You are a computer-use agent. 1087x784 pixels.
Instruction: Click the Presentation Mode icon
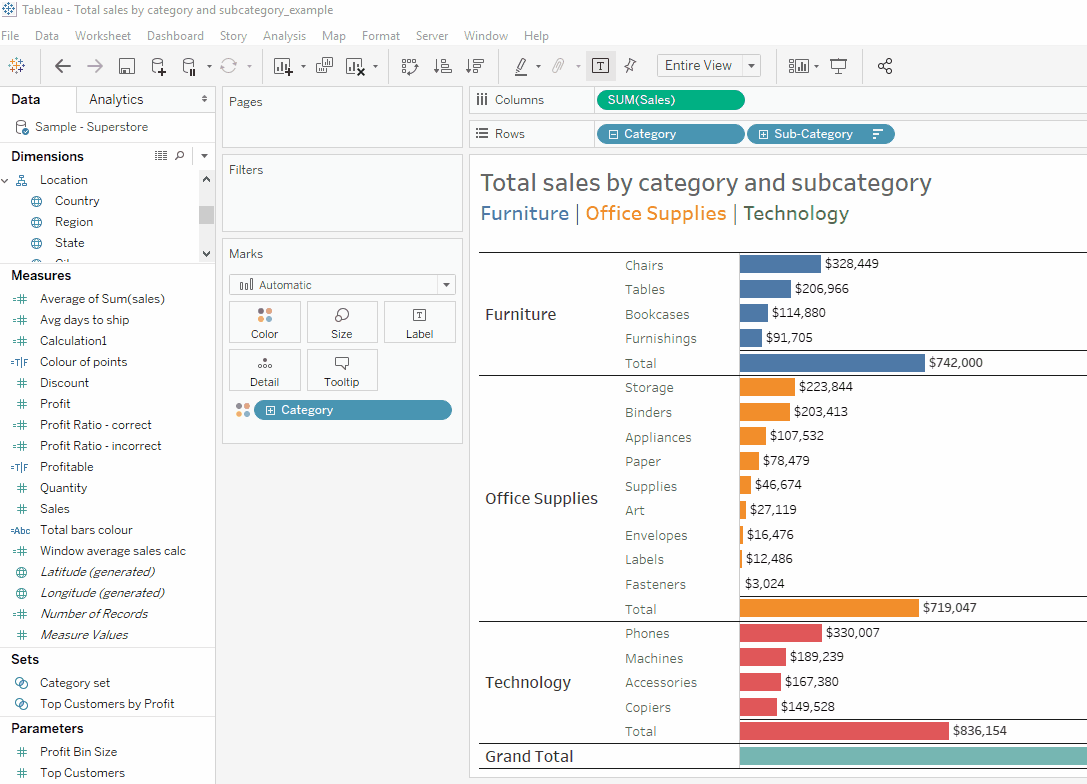click(839, 66)
